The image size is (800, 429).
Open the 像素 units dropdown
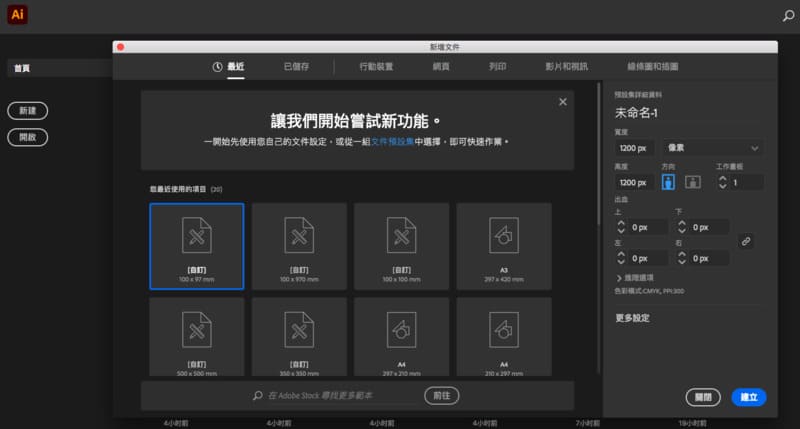coord(713,148)
